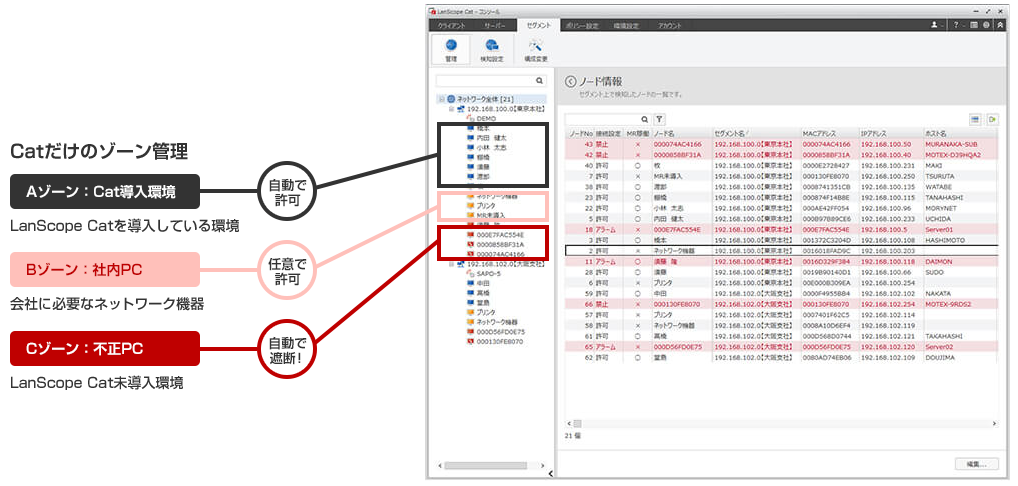Collapse the 192.168.102.0【大阪支社】 segment
Viewport: 1018px width, 486px height.
[451, 264]
